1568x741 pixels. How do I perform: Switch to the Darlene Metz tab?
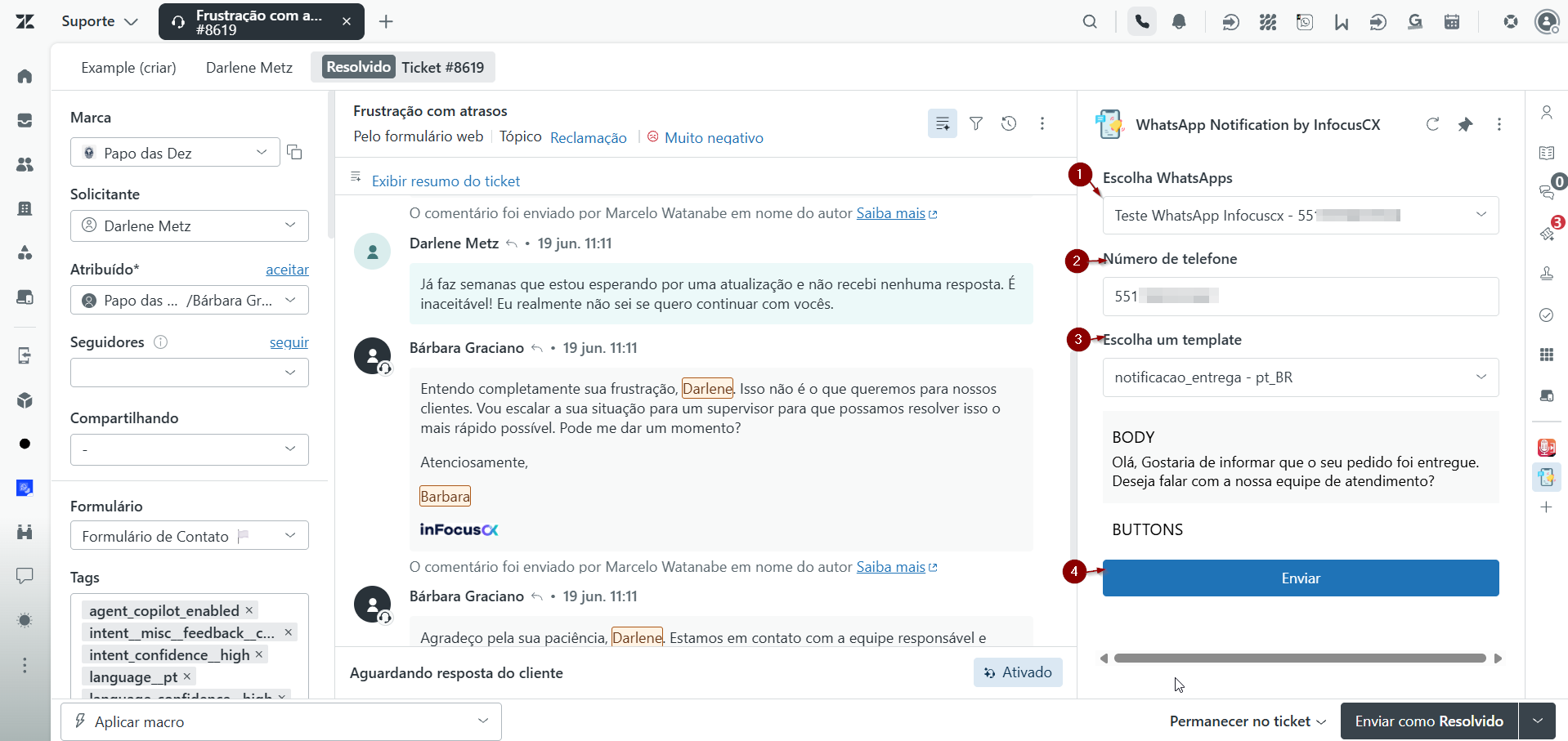(249, 67)
